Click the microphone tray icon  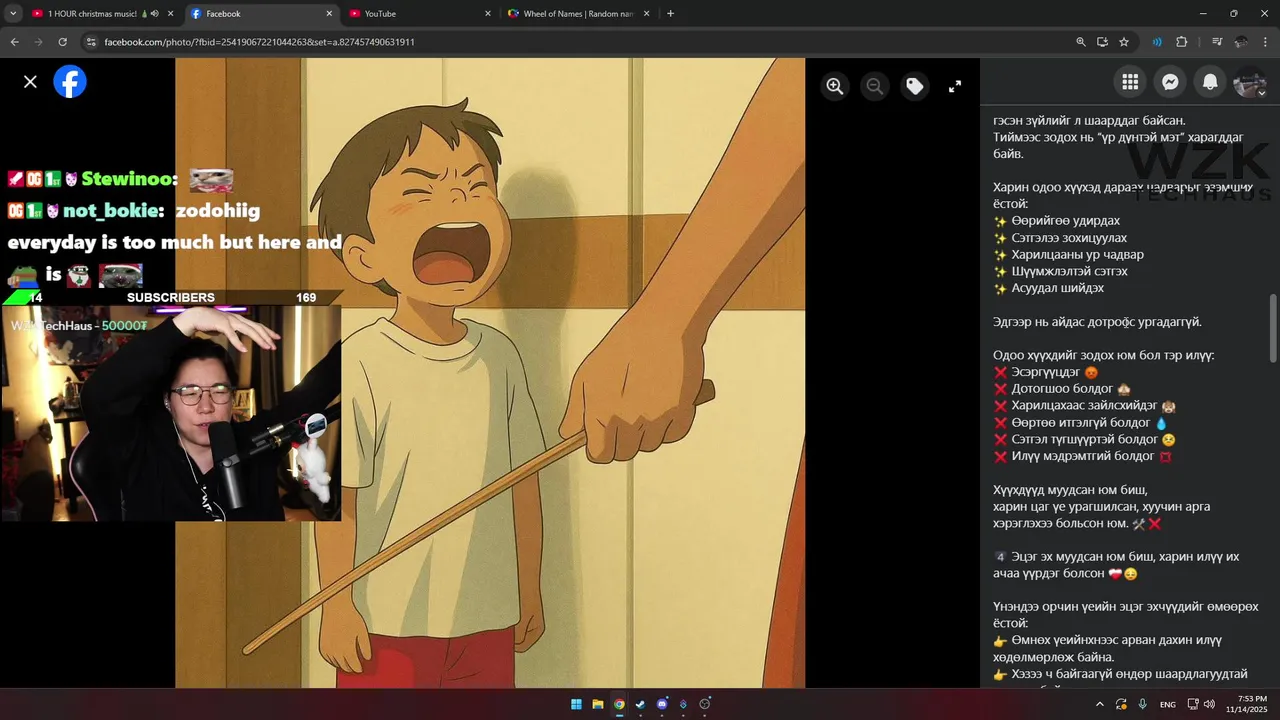pos(1142,704)
